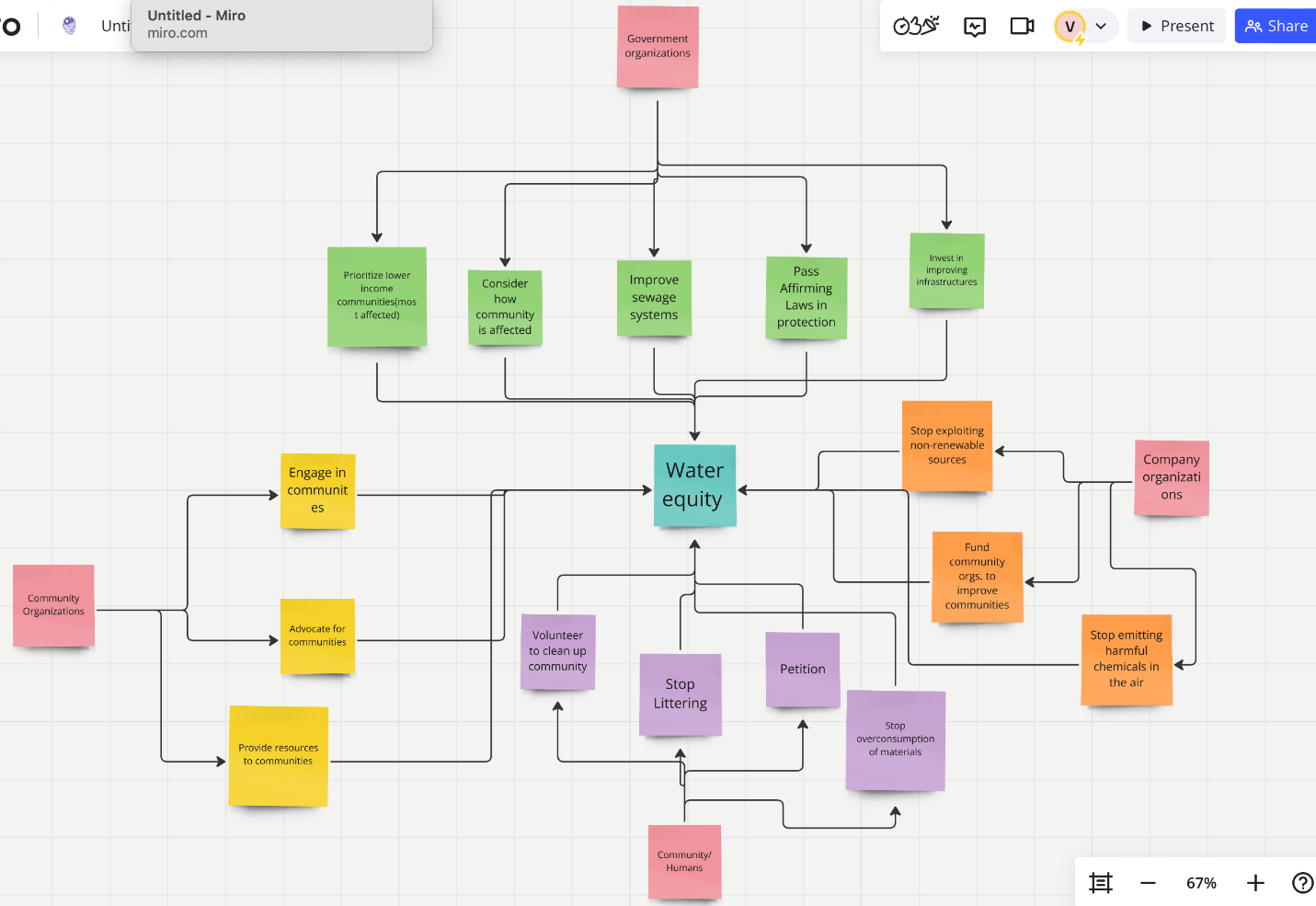Zoom out with the minus icon
The height and width of the screenshot is (906, 1316).
[x=1148, y=883]
